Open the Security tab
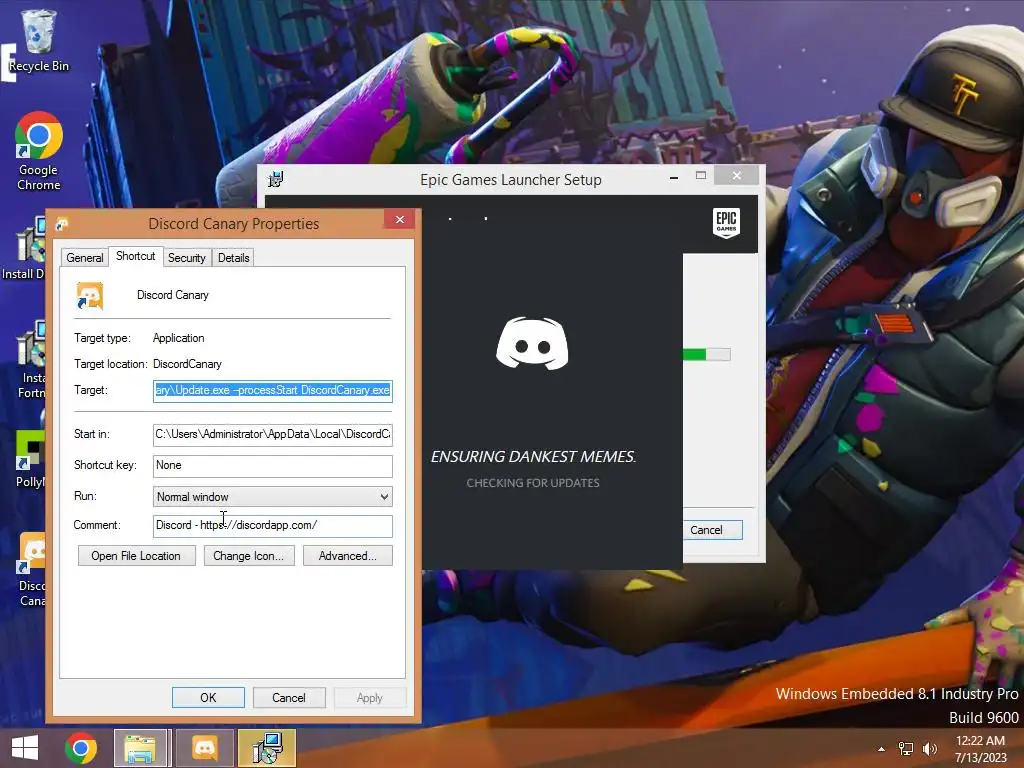 point(187,258)
